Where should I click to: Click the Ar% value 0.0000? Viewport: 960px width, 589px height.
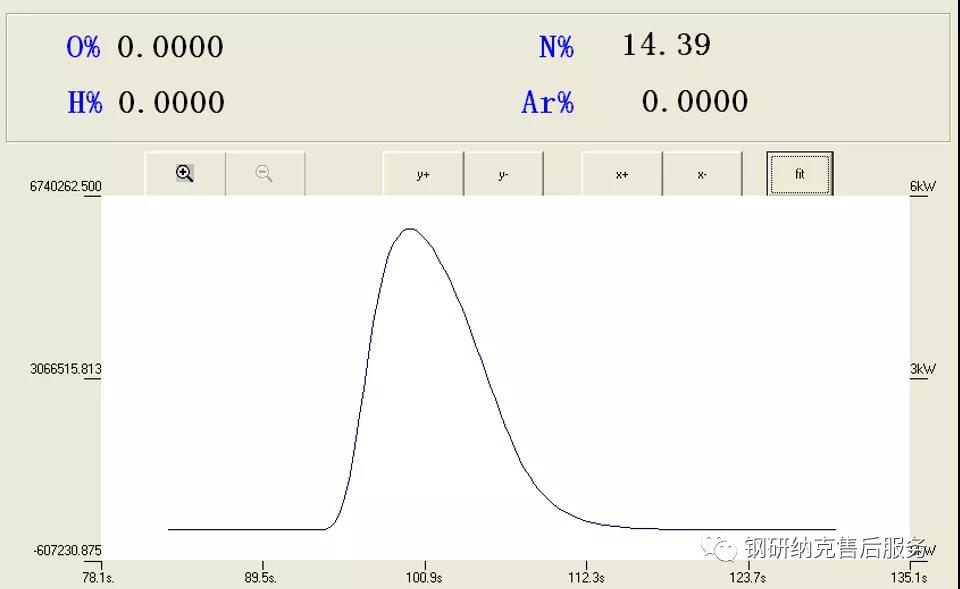694,101
